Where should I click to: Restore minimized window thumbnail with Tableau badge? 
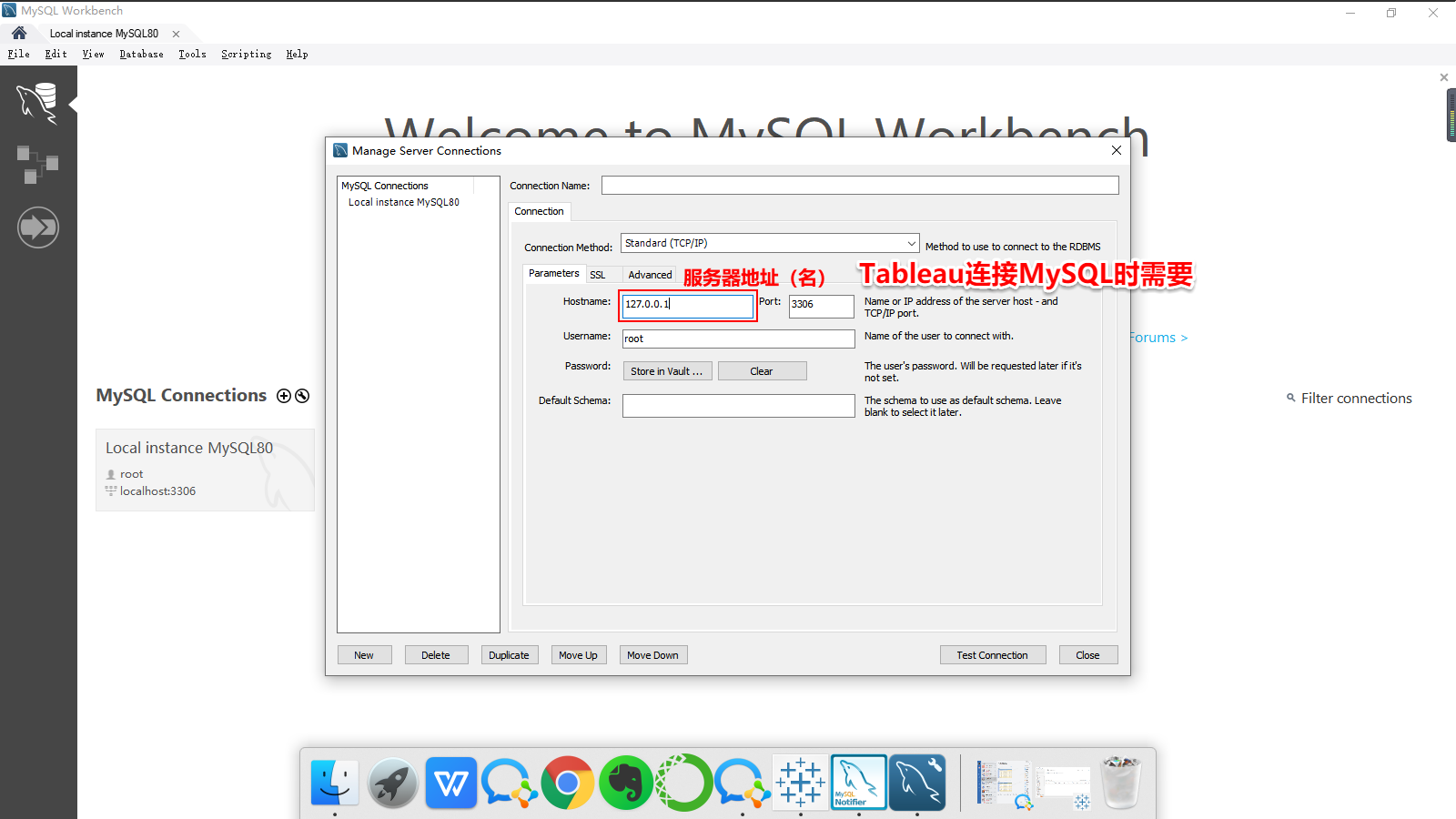click(x=1063, y=786)
